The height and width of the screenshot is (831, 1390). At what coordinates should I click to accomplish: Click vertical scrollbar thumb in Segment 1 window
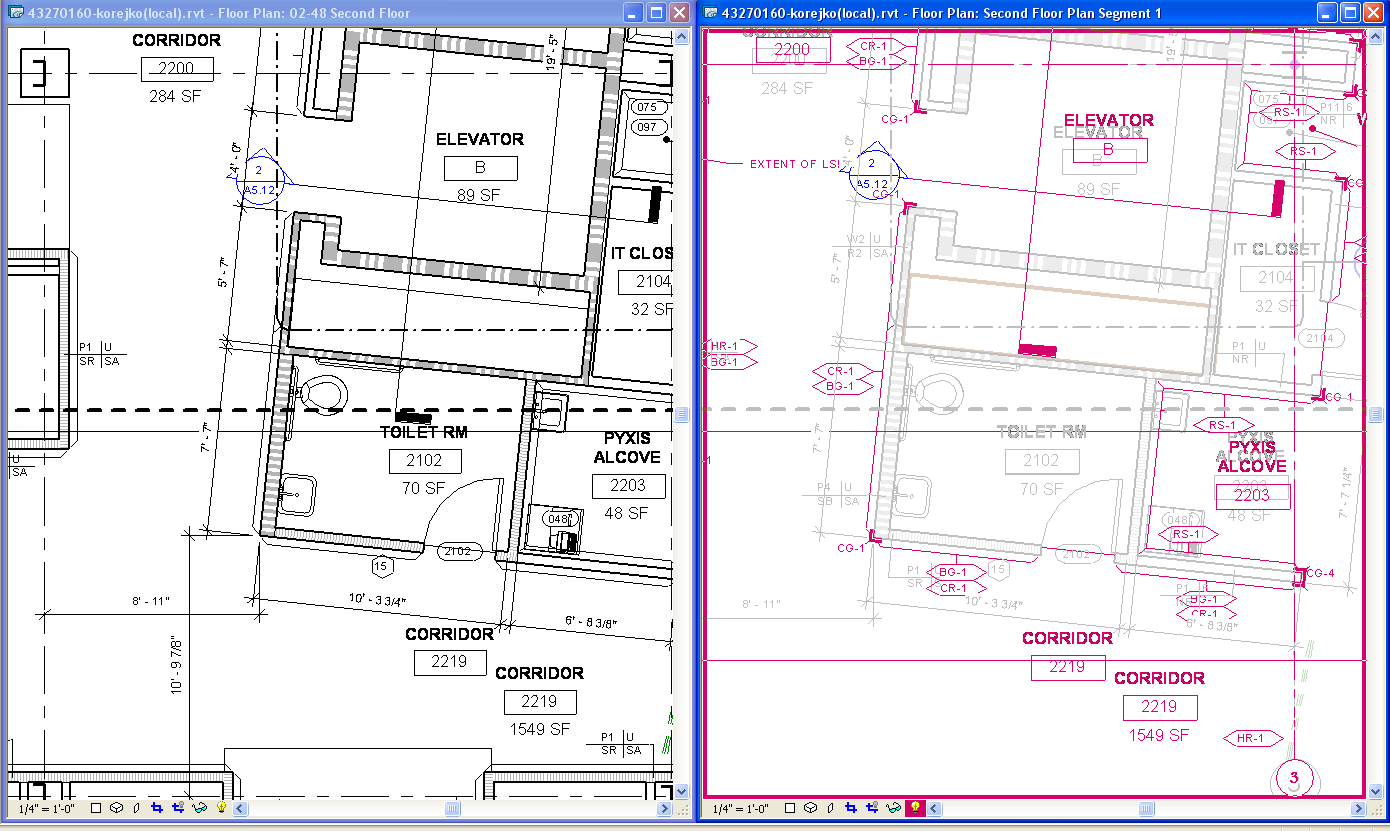coord(1377,414)
